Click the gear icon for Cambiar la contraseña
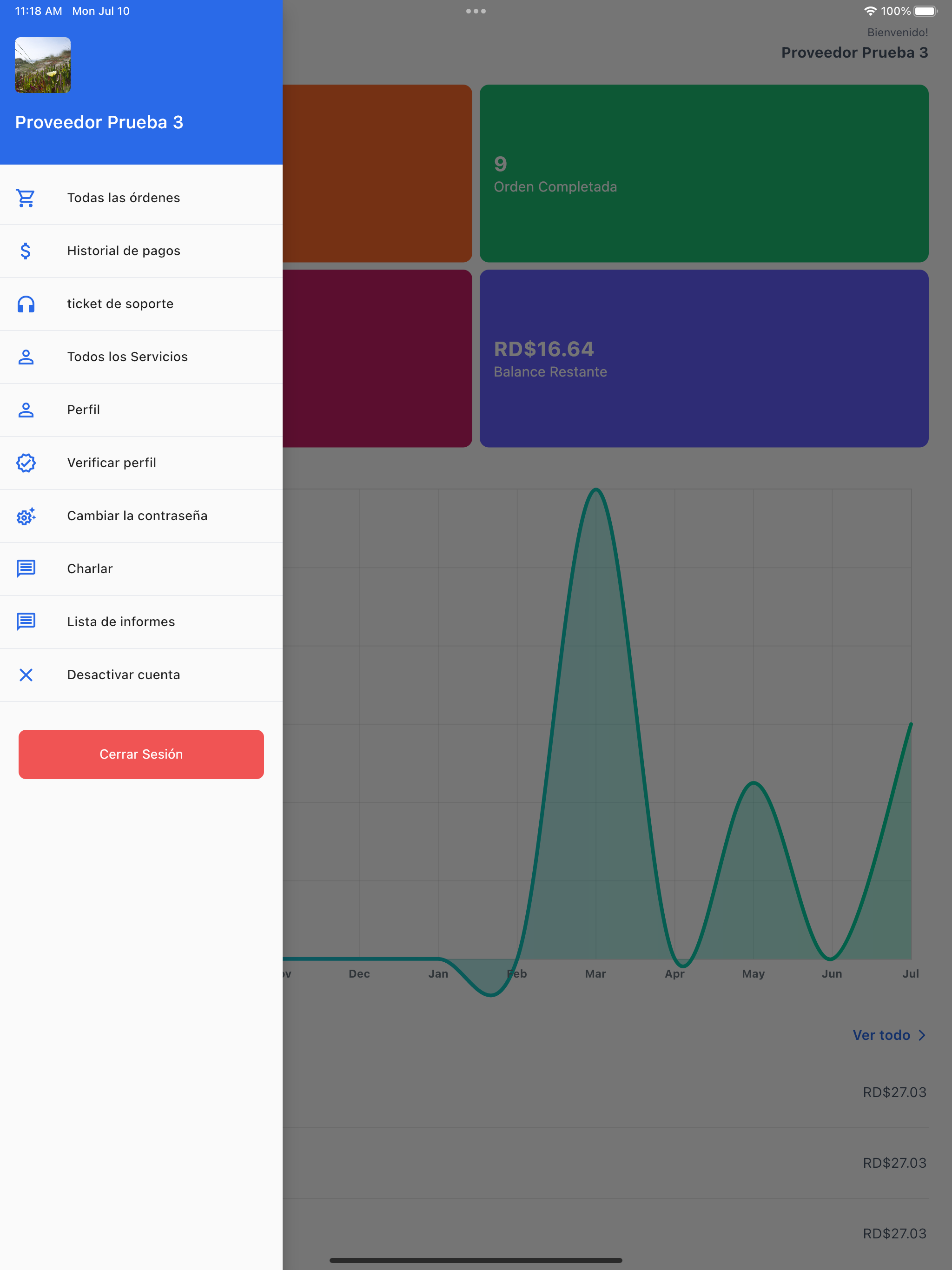This screenshot has height=1270, width=952. point(26,516)
